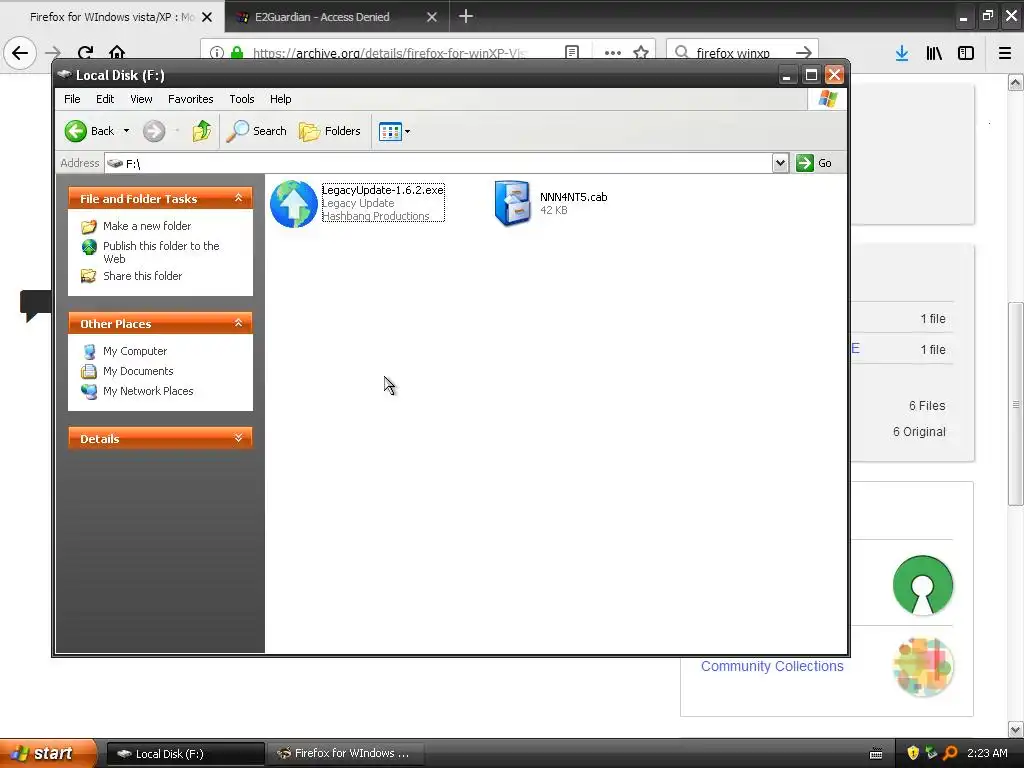The width and height of the screenshot is (1024, 768).
Task: Reload the Firefox page
Action: (85, 53)
